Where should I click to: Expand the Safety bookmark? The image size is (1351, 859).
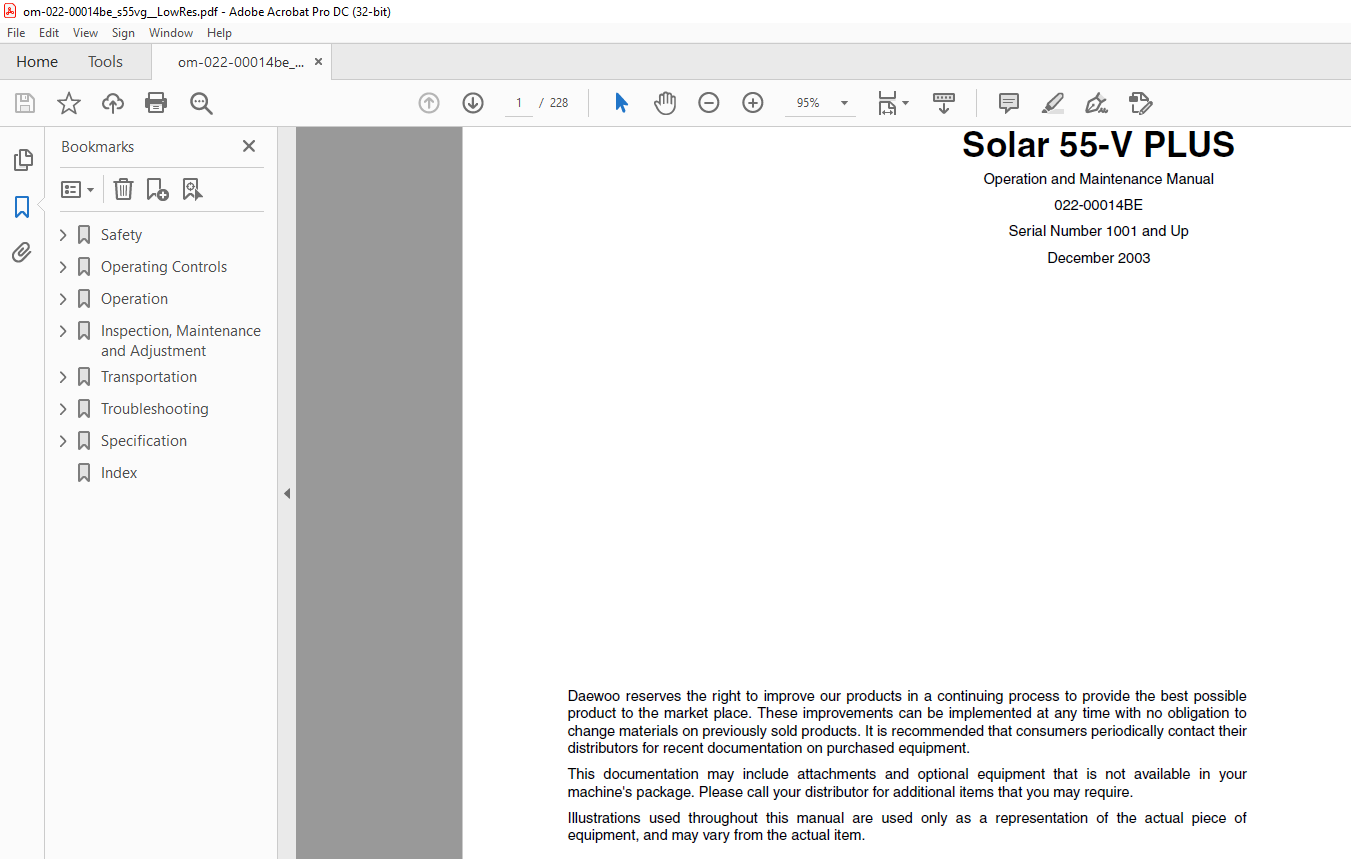pyautogui.click(x=64, y=235)
